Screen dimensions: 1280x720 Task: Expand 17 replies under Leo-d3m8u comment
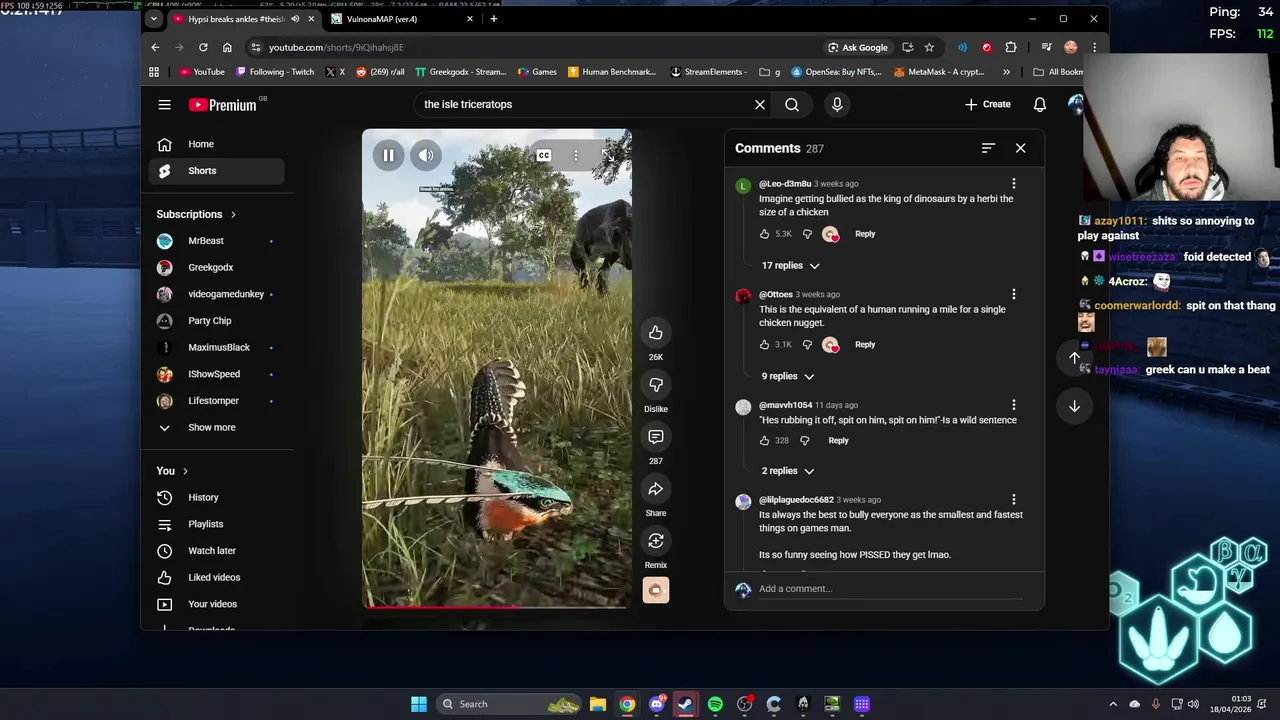point(790,266)
